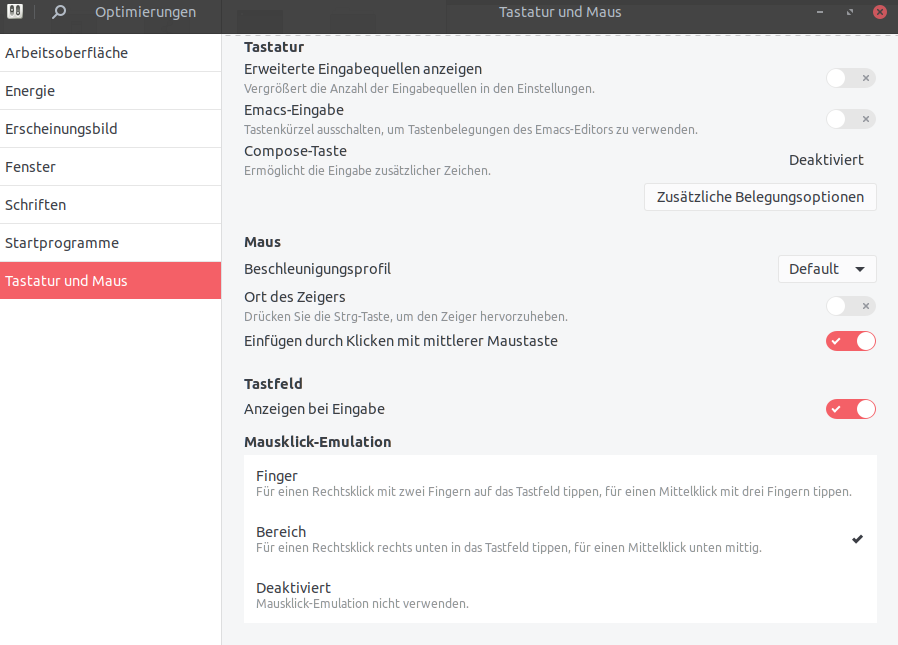The width and height of the screenshot is (898, 645).
Task: Select Finger mouse click emulation
Action: click(x=560, y=483)
